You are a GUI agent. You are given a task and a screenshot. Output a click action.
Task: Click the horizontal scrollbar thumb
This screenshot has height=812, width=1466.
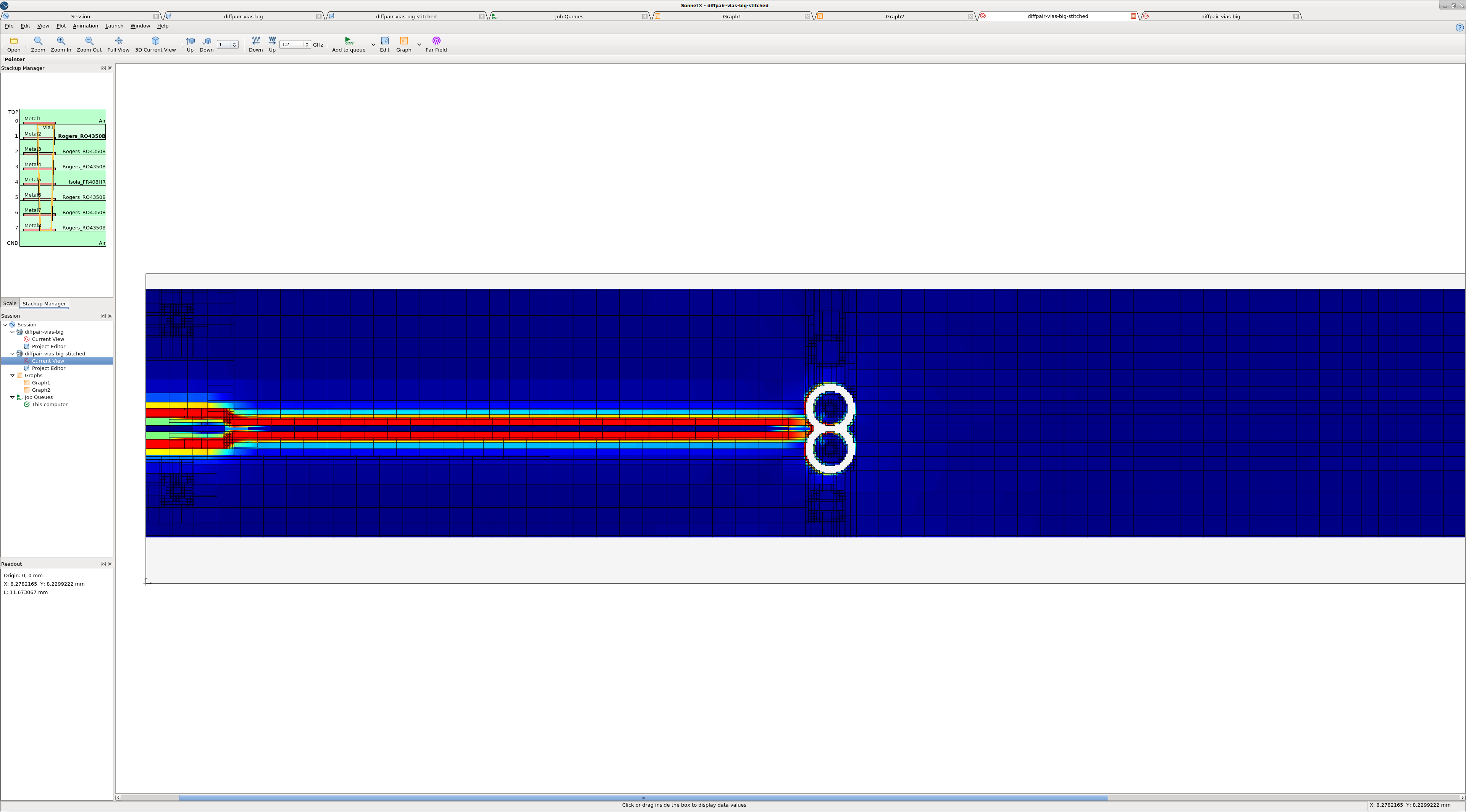(x=643, y=797)
